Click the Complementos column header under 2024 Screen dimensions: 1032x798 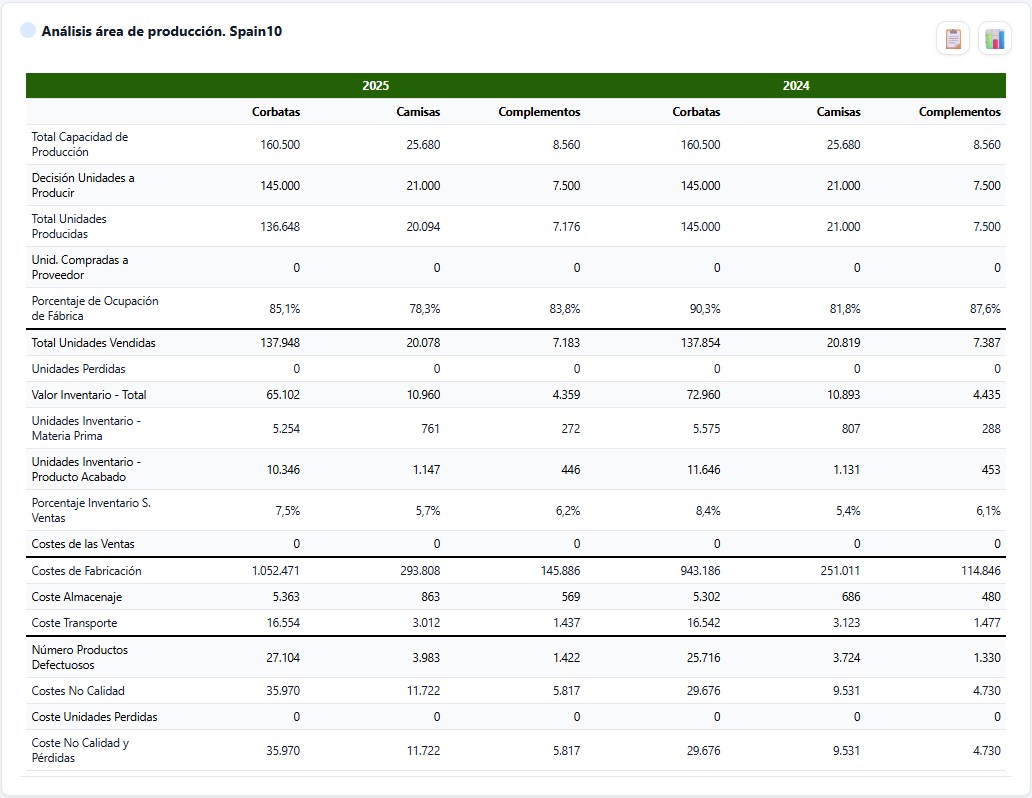[960, 112]
